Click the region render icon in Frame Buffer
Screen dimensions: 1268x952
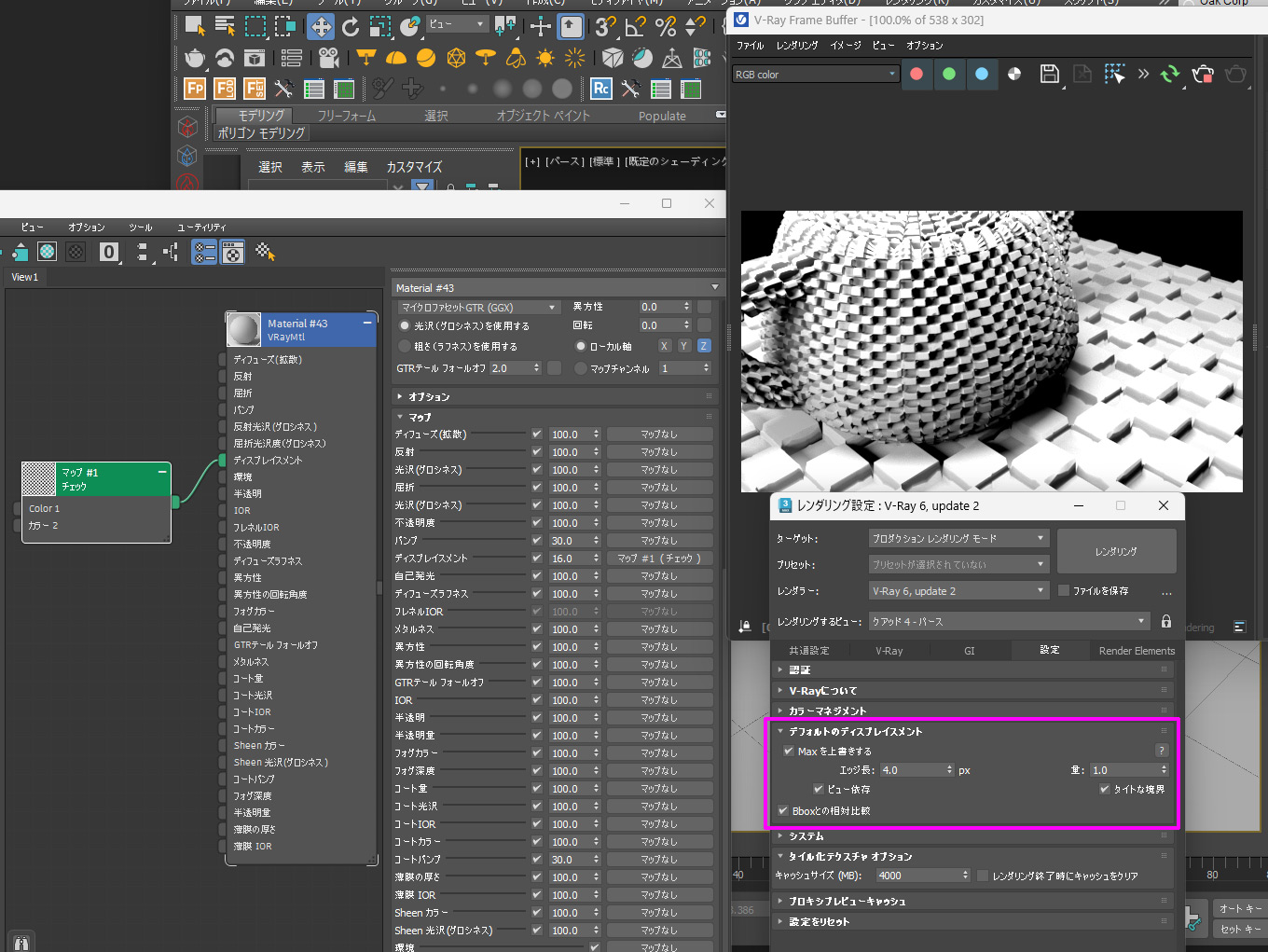point(1114,74)
